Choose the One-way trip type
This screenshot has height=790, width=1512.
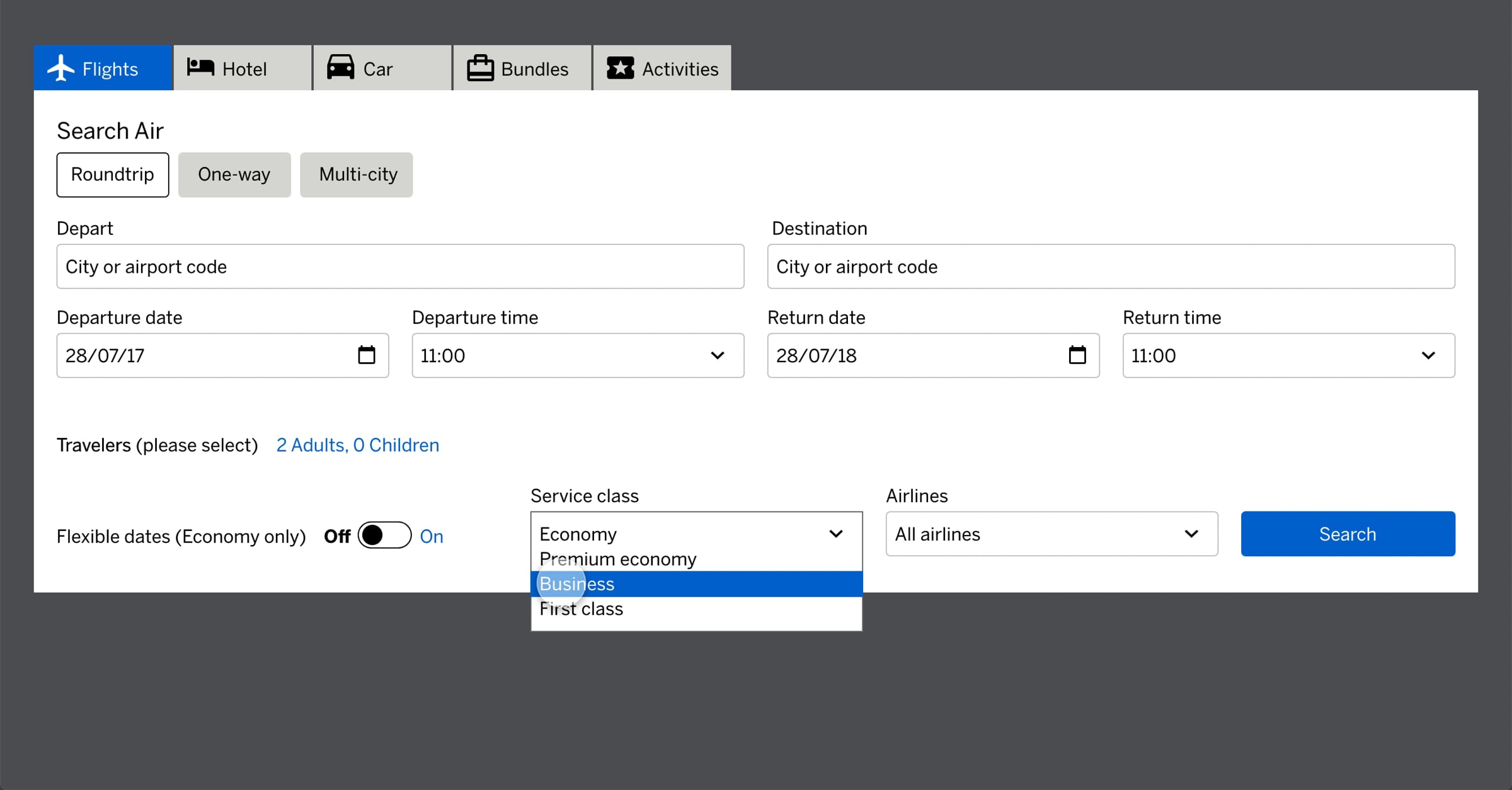234,175
